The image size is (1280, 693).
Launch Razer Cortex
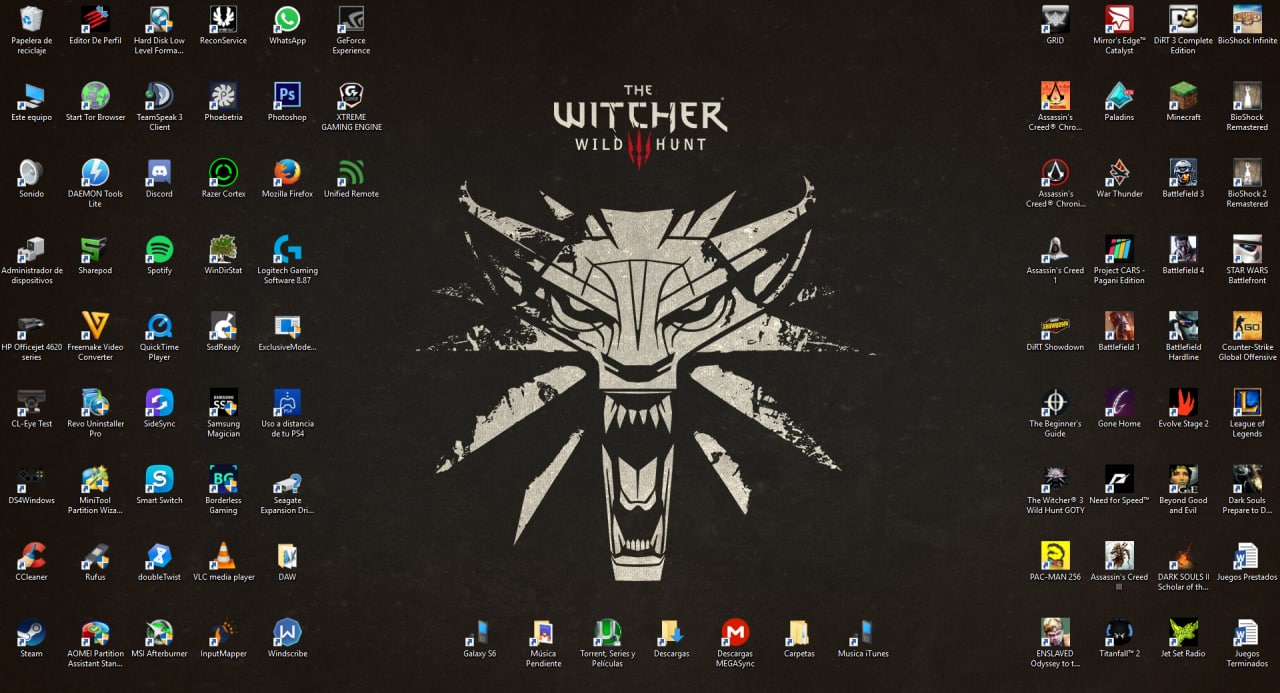[223, 173]
